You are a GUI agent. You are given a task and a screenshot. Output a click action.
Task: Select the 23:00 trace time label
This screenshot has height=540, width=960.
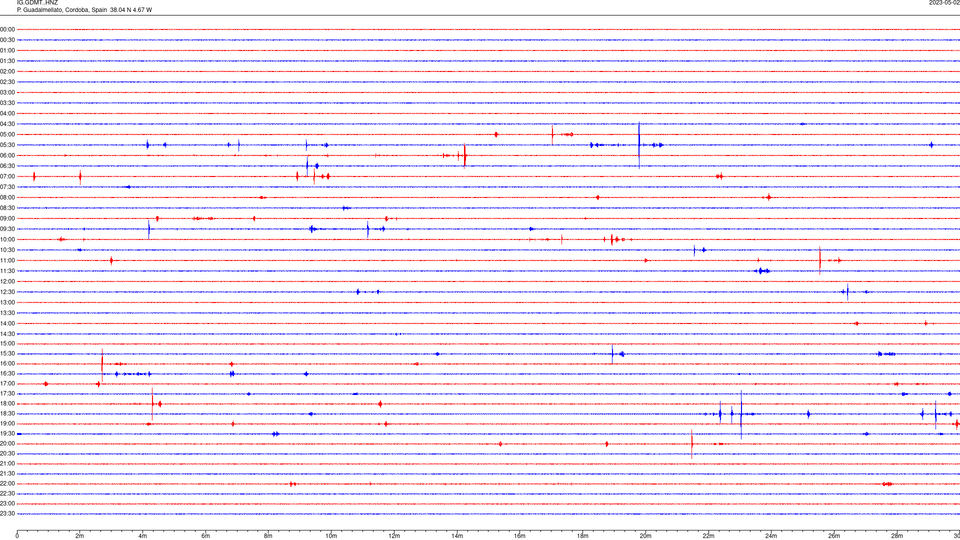click(7, 504)
